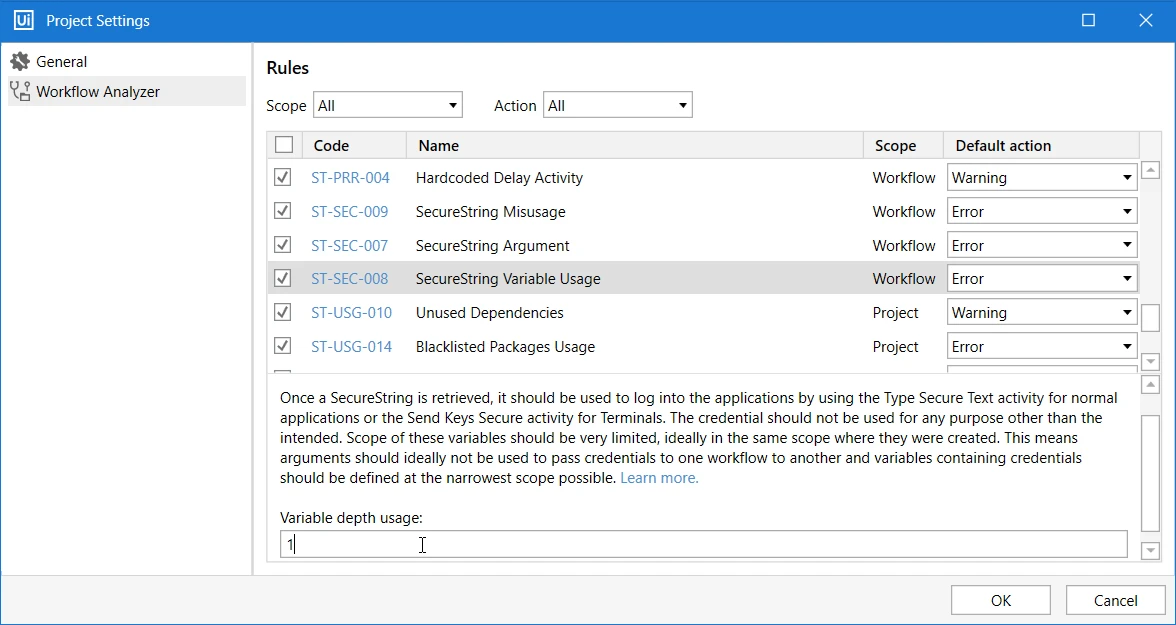Viewport: 1176px width, 625px height.
Task: Open default action dropdown for Unused Dependencies
Action: coord(1042,313)
